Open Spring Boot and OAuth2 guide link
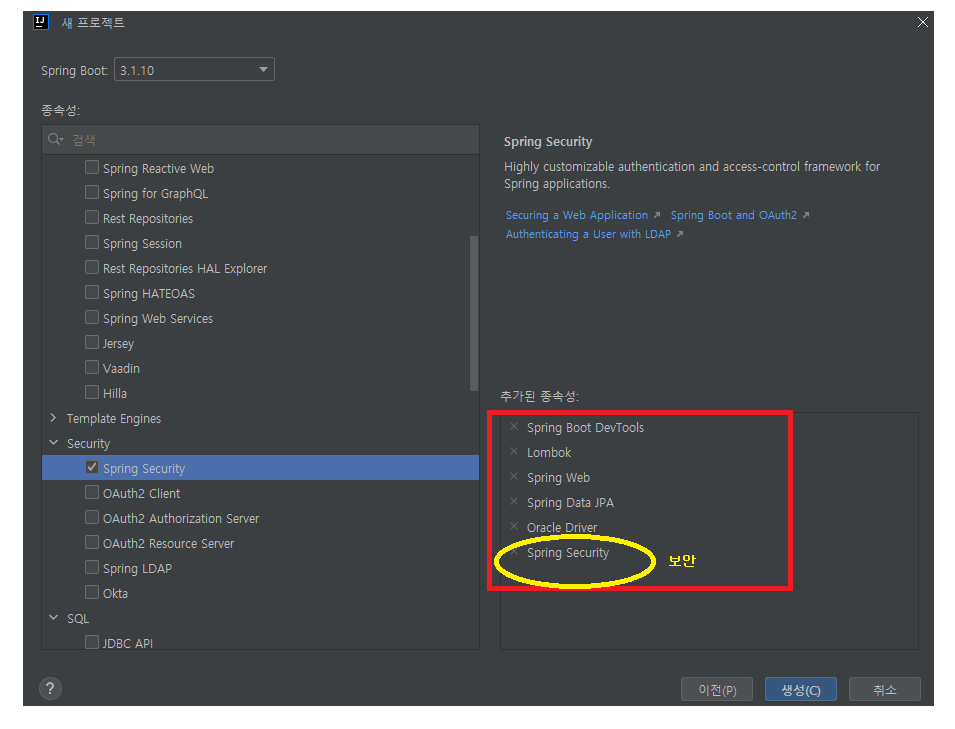 tap(733, 215)
